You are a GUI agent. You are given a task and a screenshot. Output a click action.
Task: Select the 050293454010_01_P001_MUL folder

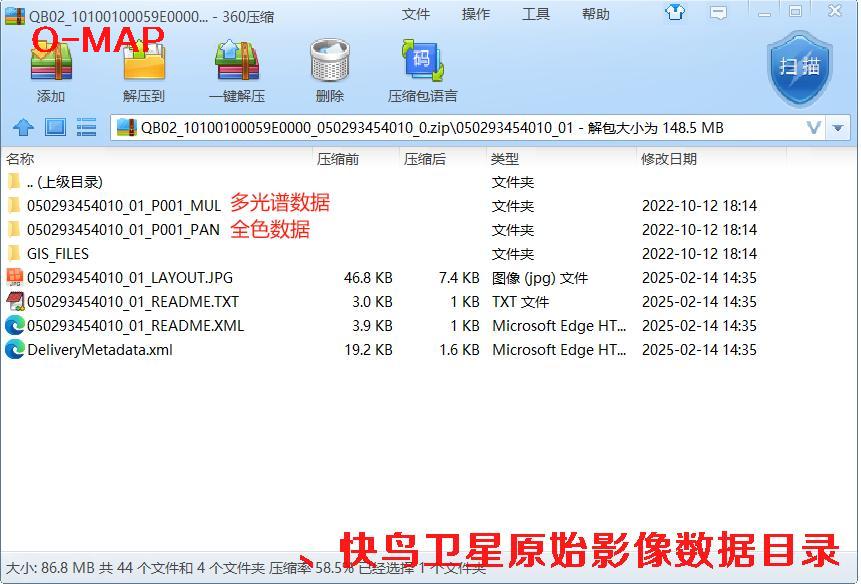coord(123,206)
